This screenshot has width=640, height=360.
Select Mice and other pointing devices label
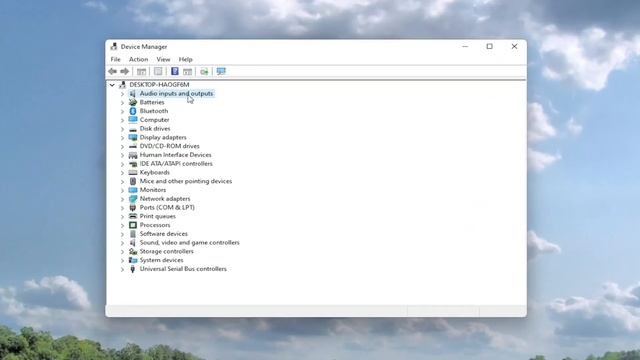coord(186,181)
